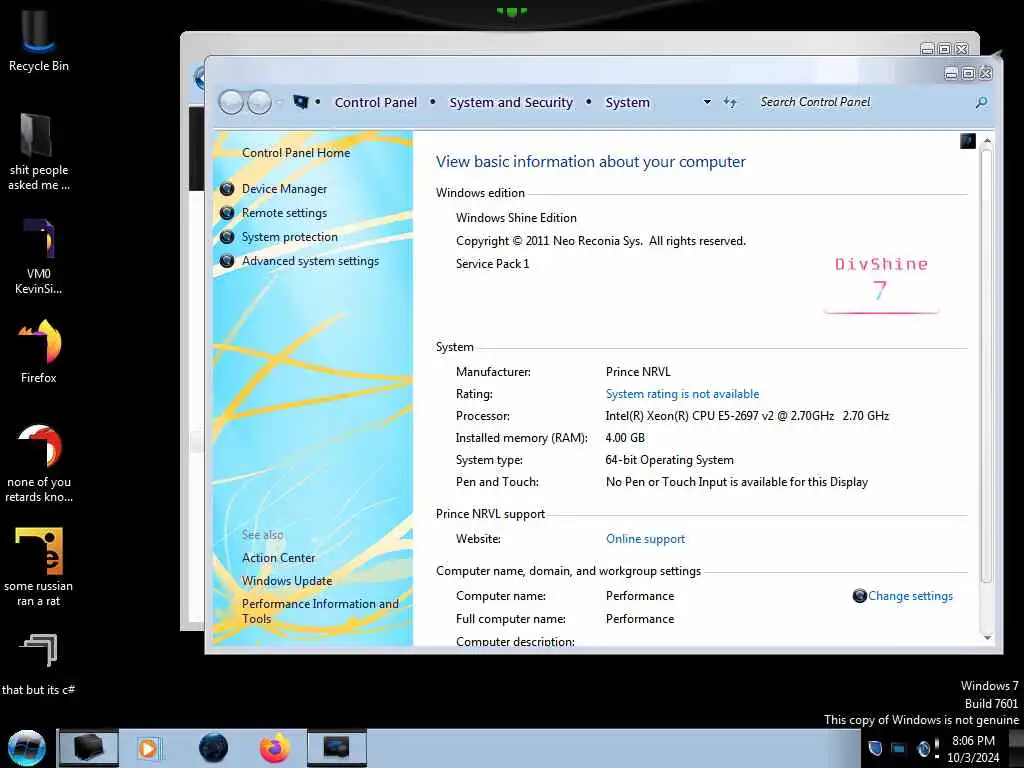Select System and Security in the breadcrumb
The image size is (1024, 768).
(x=511, y=103)
